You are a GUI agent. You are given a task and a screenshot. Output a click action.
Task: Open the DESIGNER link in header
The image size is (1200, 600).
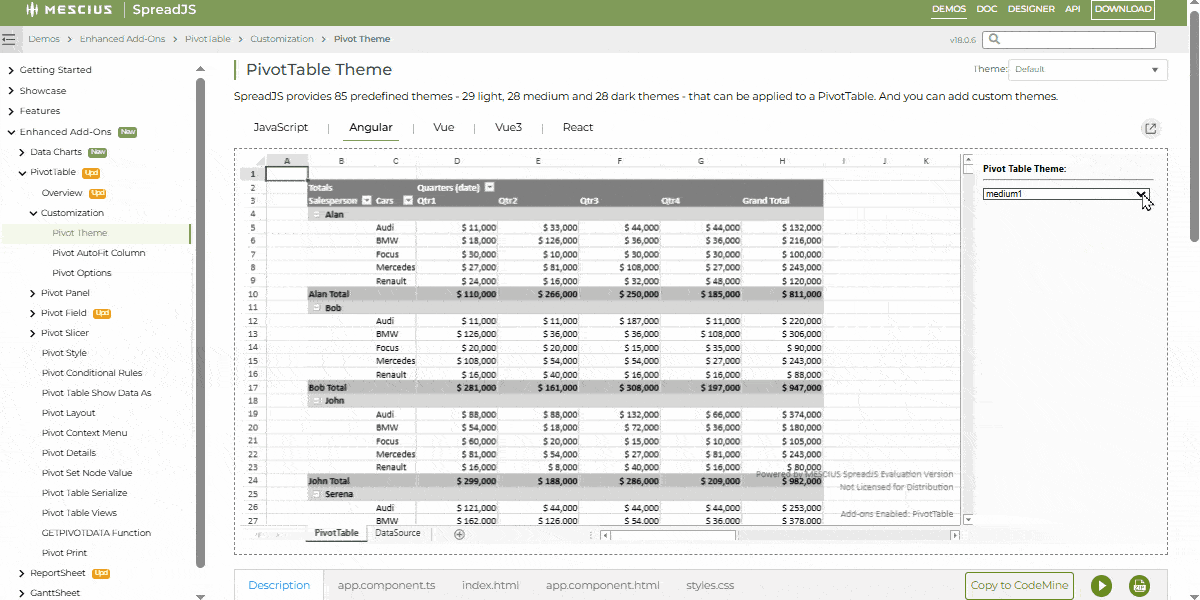coord(1031,10)
